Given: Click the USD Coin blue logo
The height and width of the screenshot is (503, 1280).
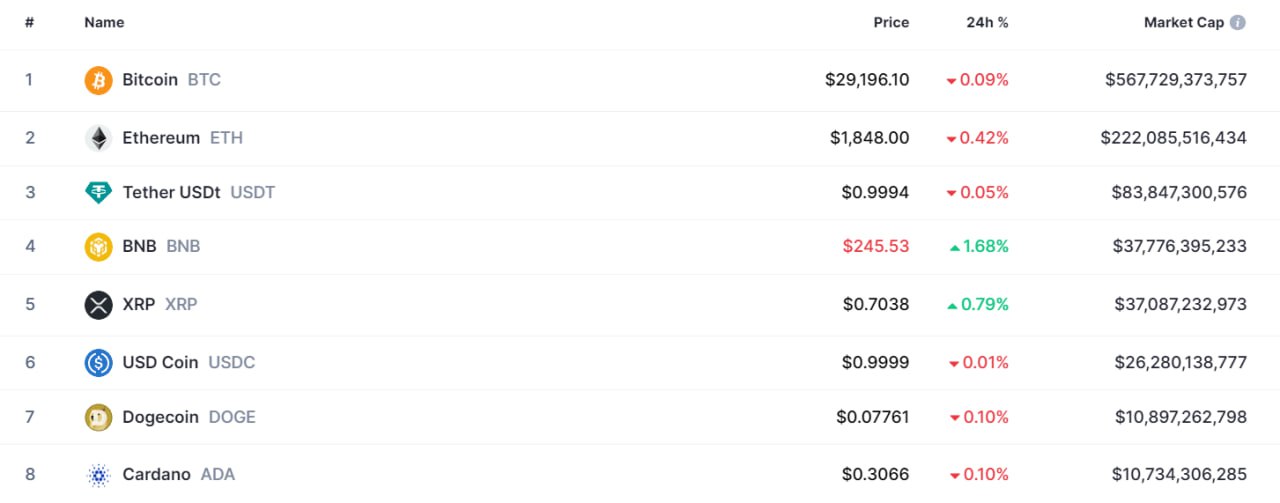Looking at the screenshot, I should (x=98, y=363).
